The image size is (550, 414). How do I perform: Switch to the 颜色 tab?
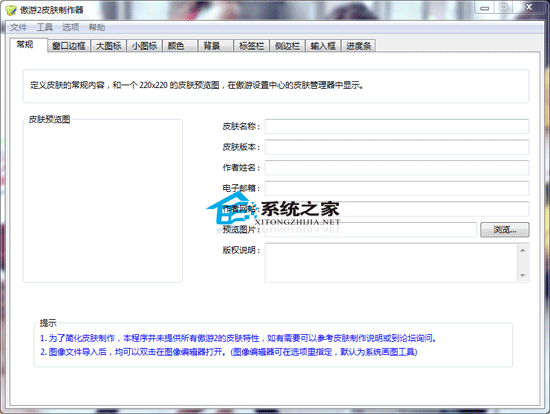180,46
